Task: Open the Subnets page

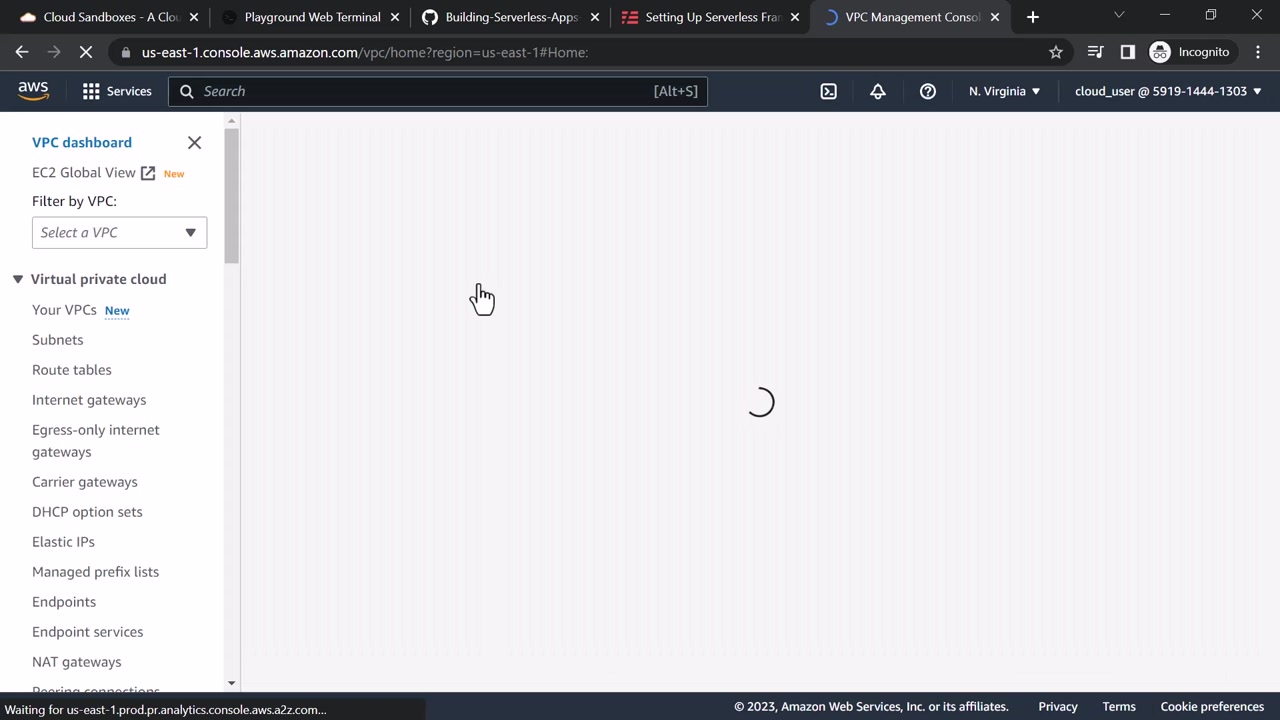Action: [x=58, y=340]
